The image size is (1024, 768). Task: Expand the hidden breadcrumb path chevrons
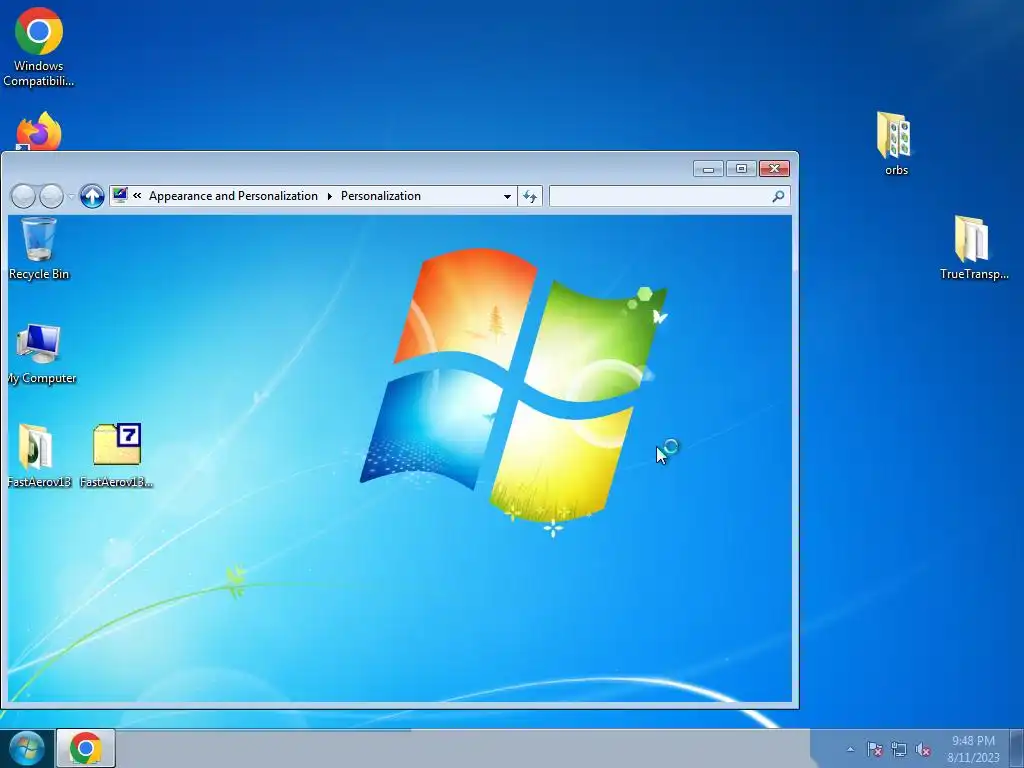click(137, 195)
